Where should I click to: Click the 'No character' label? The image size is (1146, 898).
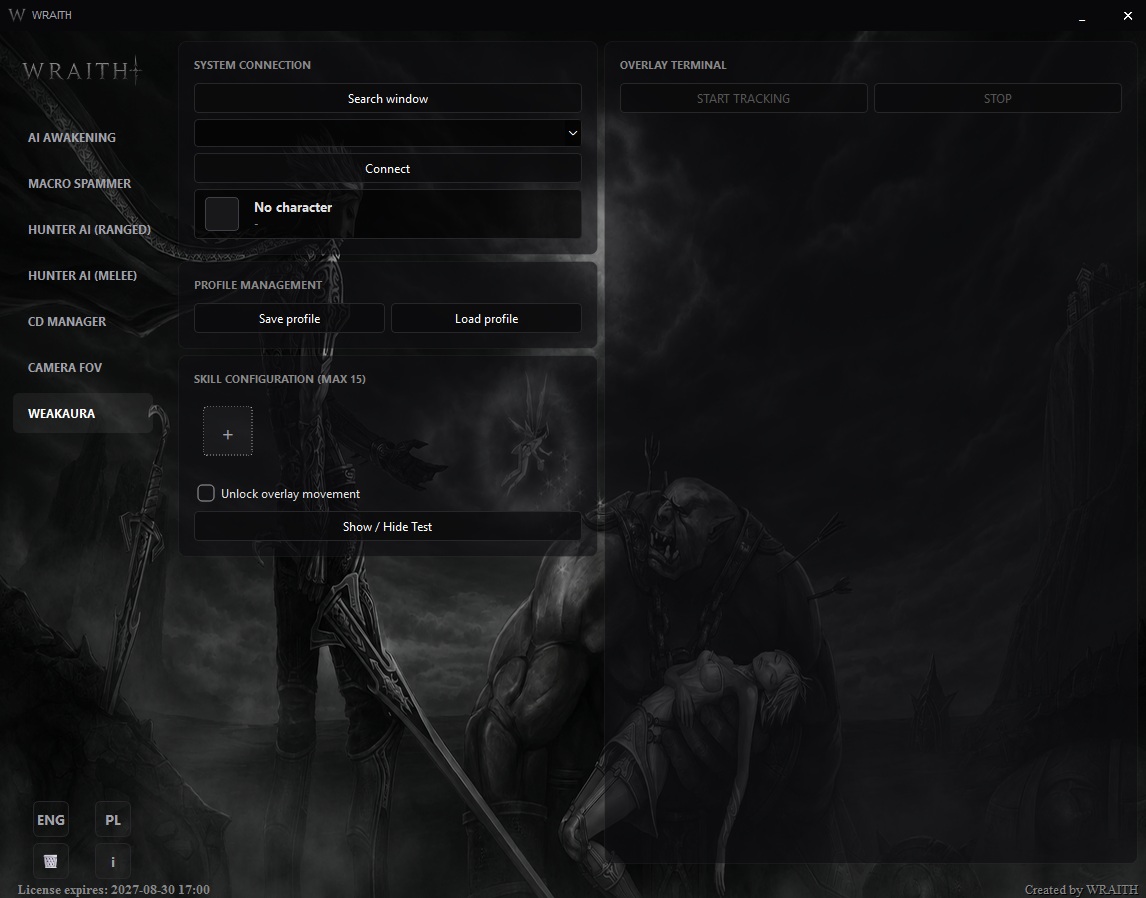click(x=293, y=208)
